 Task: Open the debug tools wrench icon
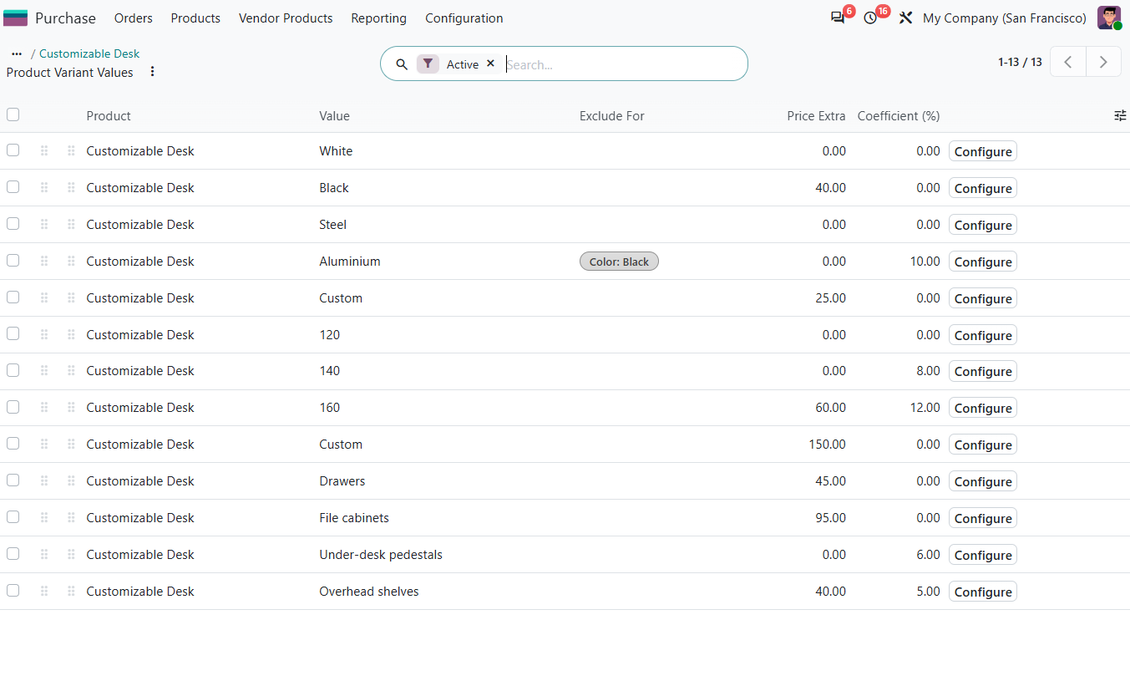click(905, 18)
